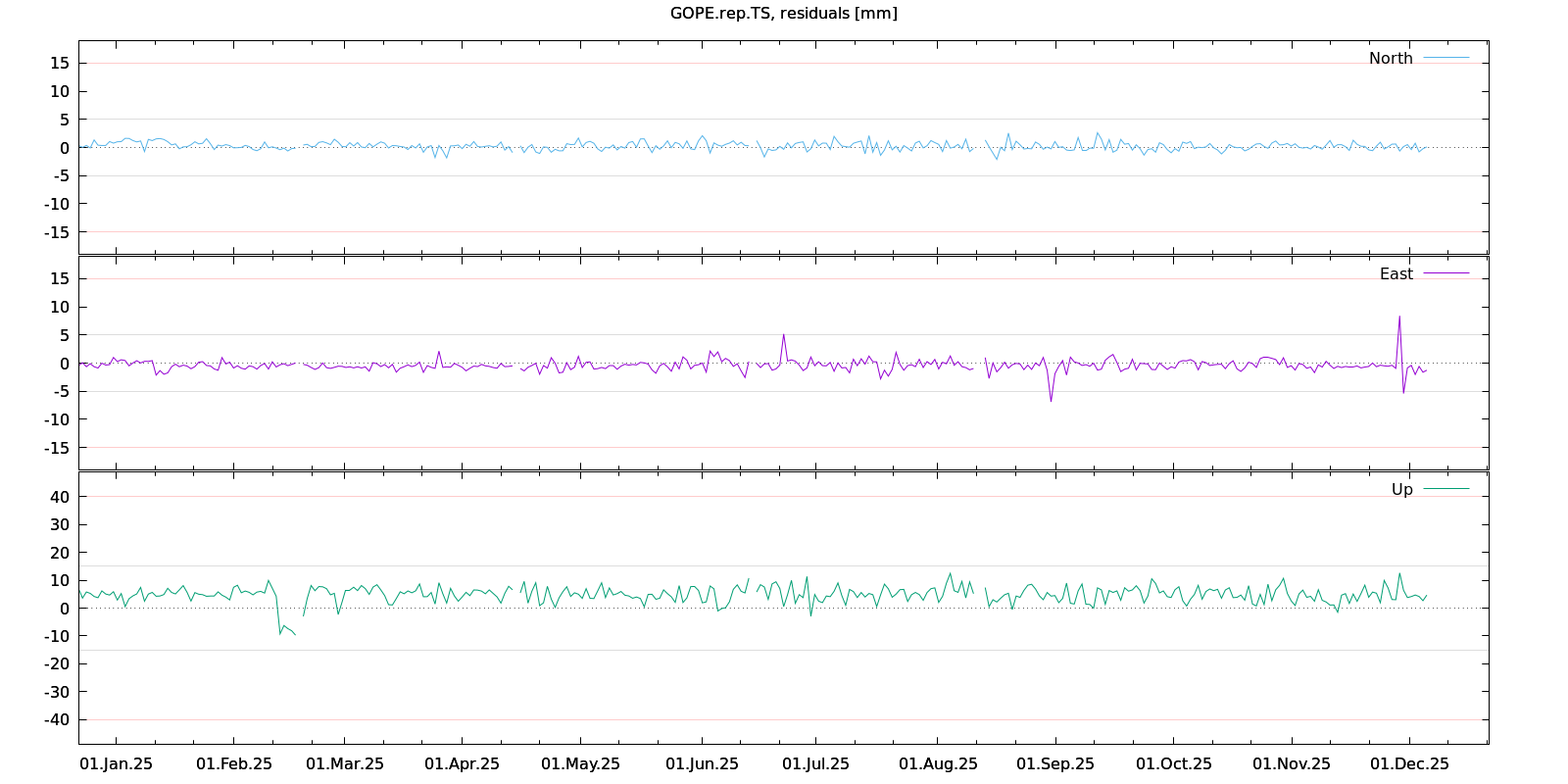Select the North legend label
This screenshot has height=784, width=1568.
[x=1391, y=59]
